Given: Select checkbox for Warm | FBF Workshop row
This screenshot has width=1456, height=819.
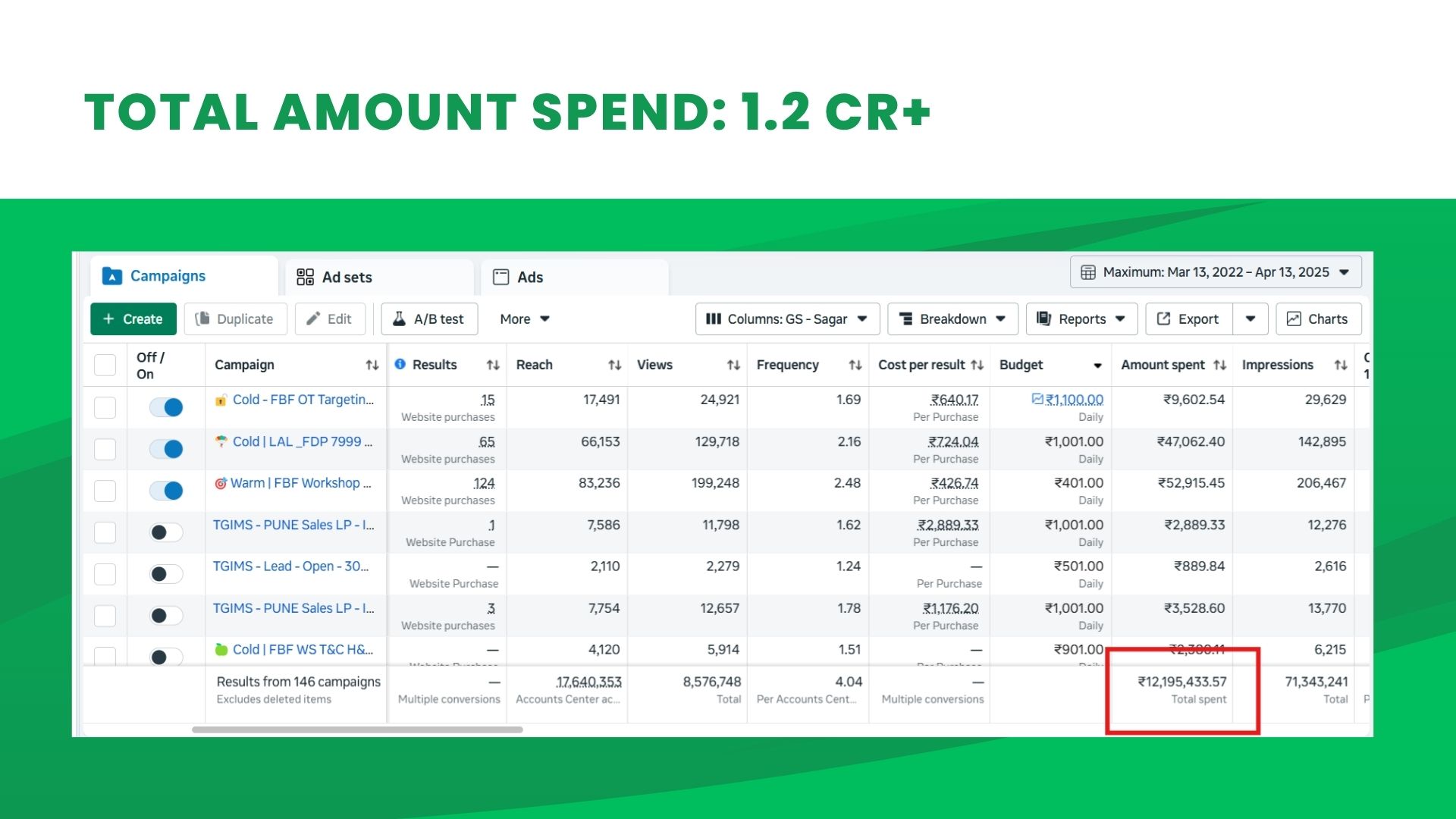Looking at the screenshot, I should tap(105, 491).
